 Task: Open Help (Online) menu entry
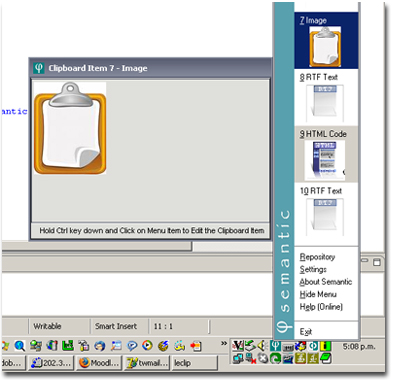tap(321, 307)
